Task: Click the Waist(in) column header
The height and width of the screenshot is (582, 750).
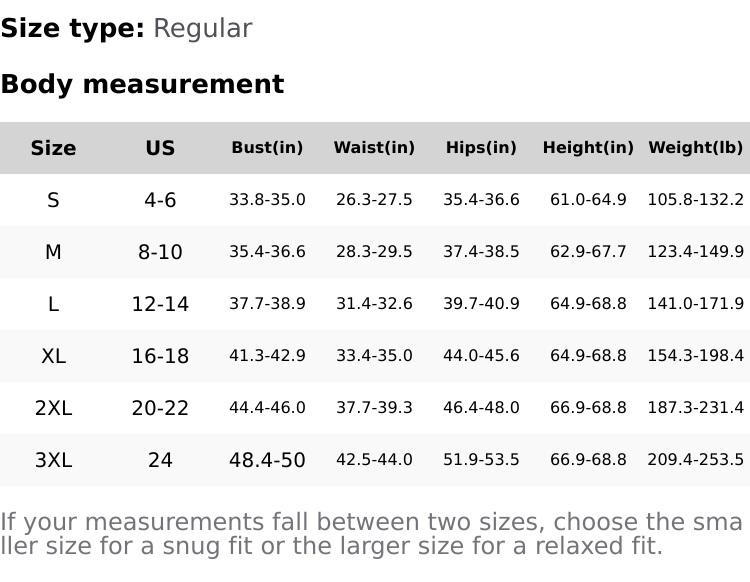Action: pyautogui.click(x=374, y=148)
